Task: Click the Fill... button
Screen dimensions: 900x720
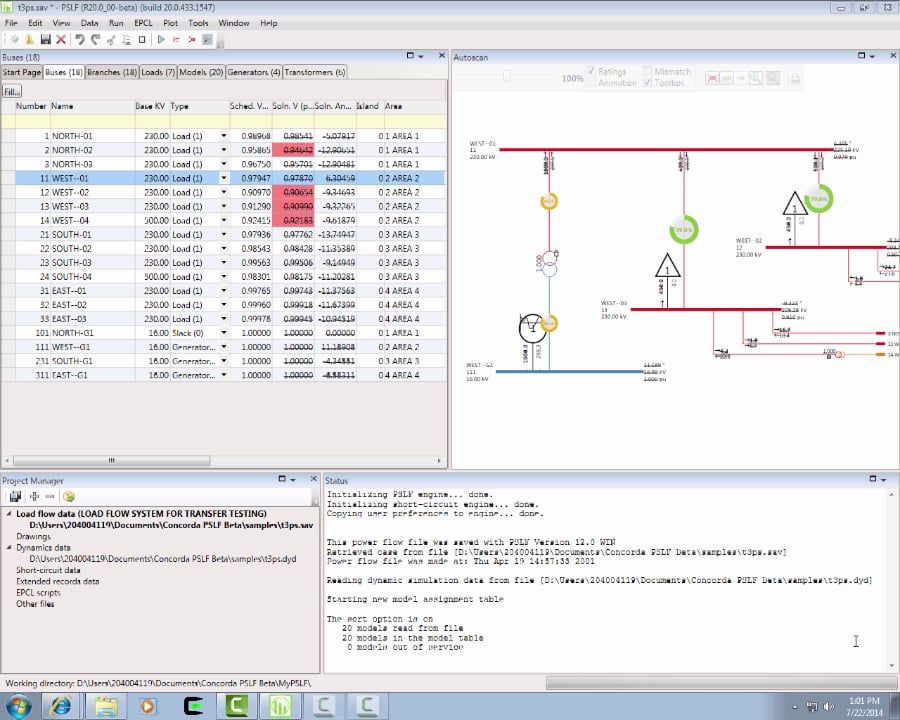Action: [12, 91]
